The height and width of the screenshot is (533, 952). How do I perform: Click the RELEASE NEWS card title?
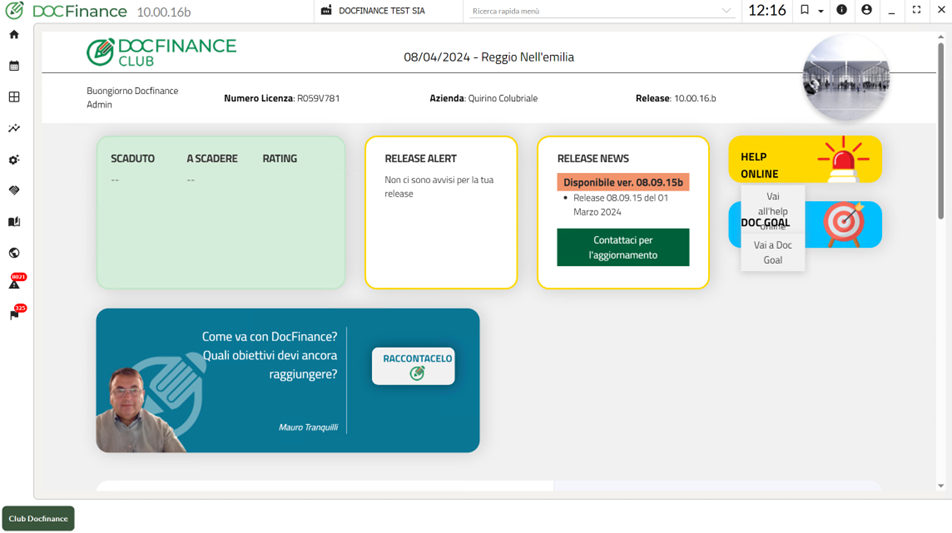click(x=593, y=158)
